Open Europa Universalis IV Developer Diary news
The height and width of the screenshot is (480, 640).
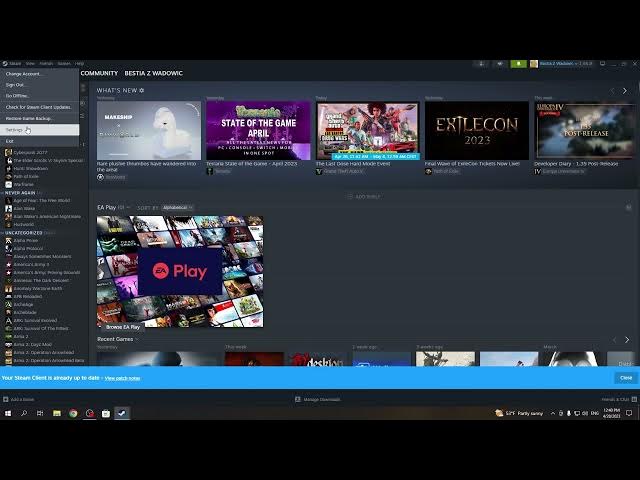pos(586,131)
